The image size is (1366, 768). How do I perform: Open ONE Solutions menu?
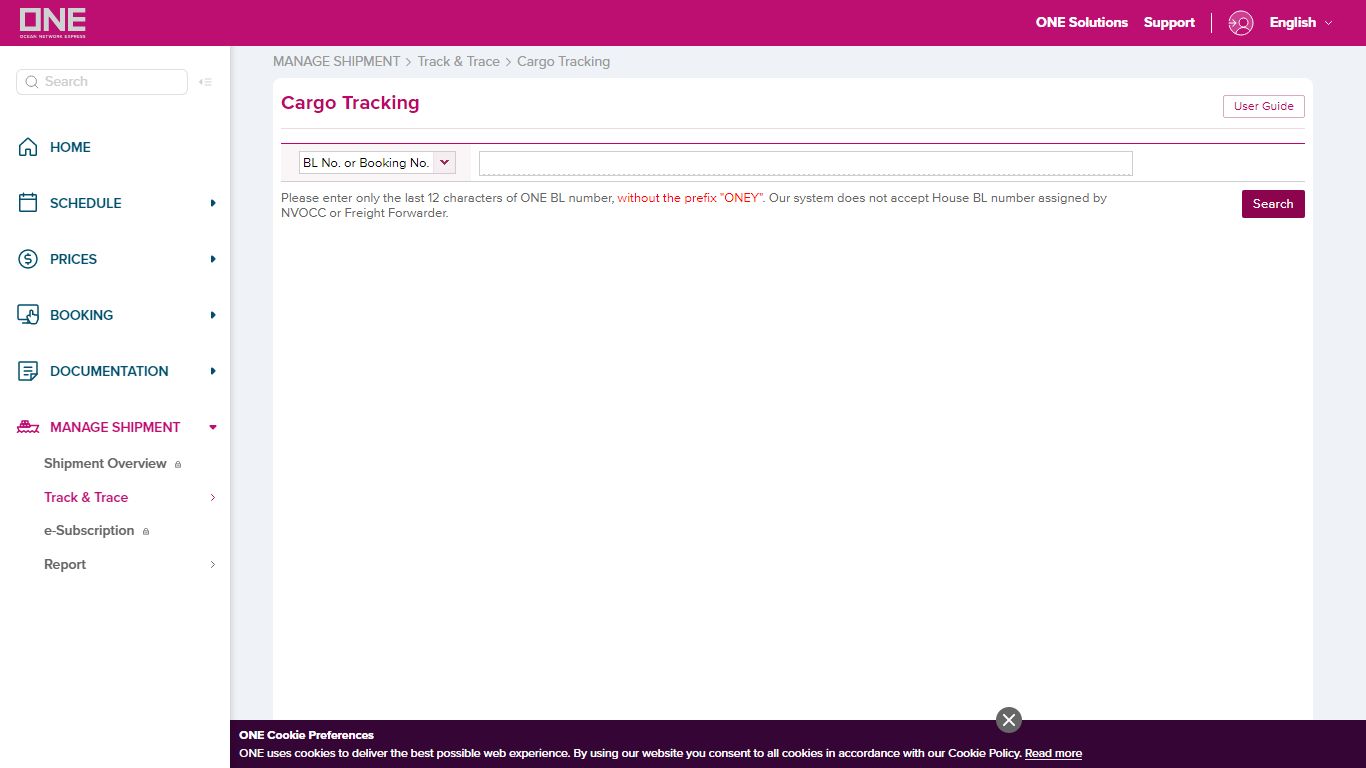click(x=1082, y=23)
